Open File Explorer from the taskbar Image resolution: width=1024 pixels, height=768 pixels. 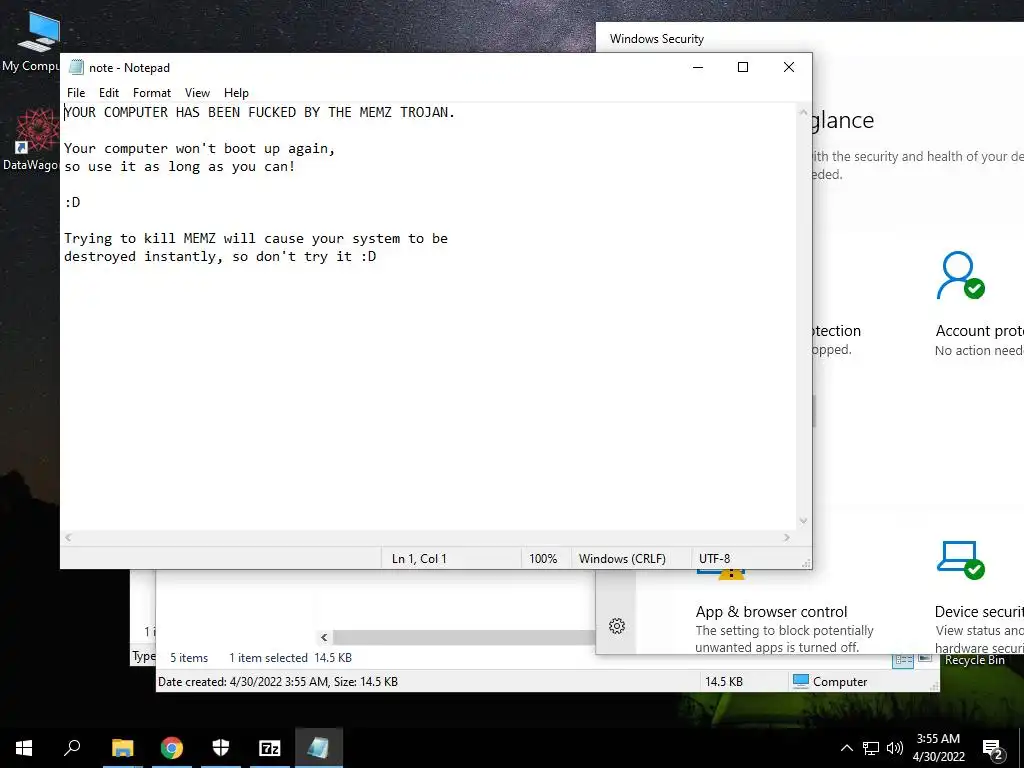pos(122,748)
